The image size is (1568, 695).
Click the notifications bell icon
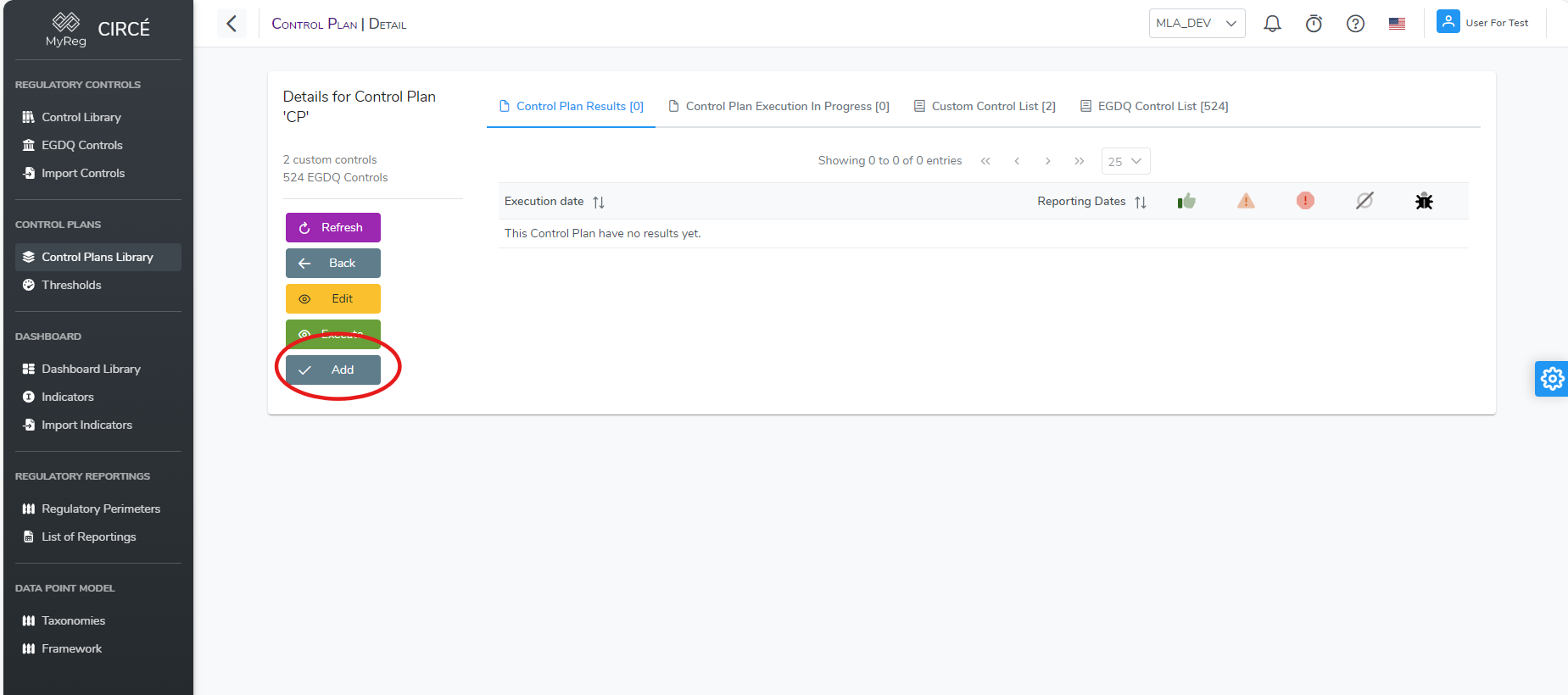[1272, 24]
